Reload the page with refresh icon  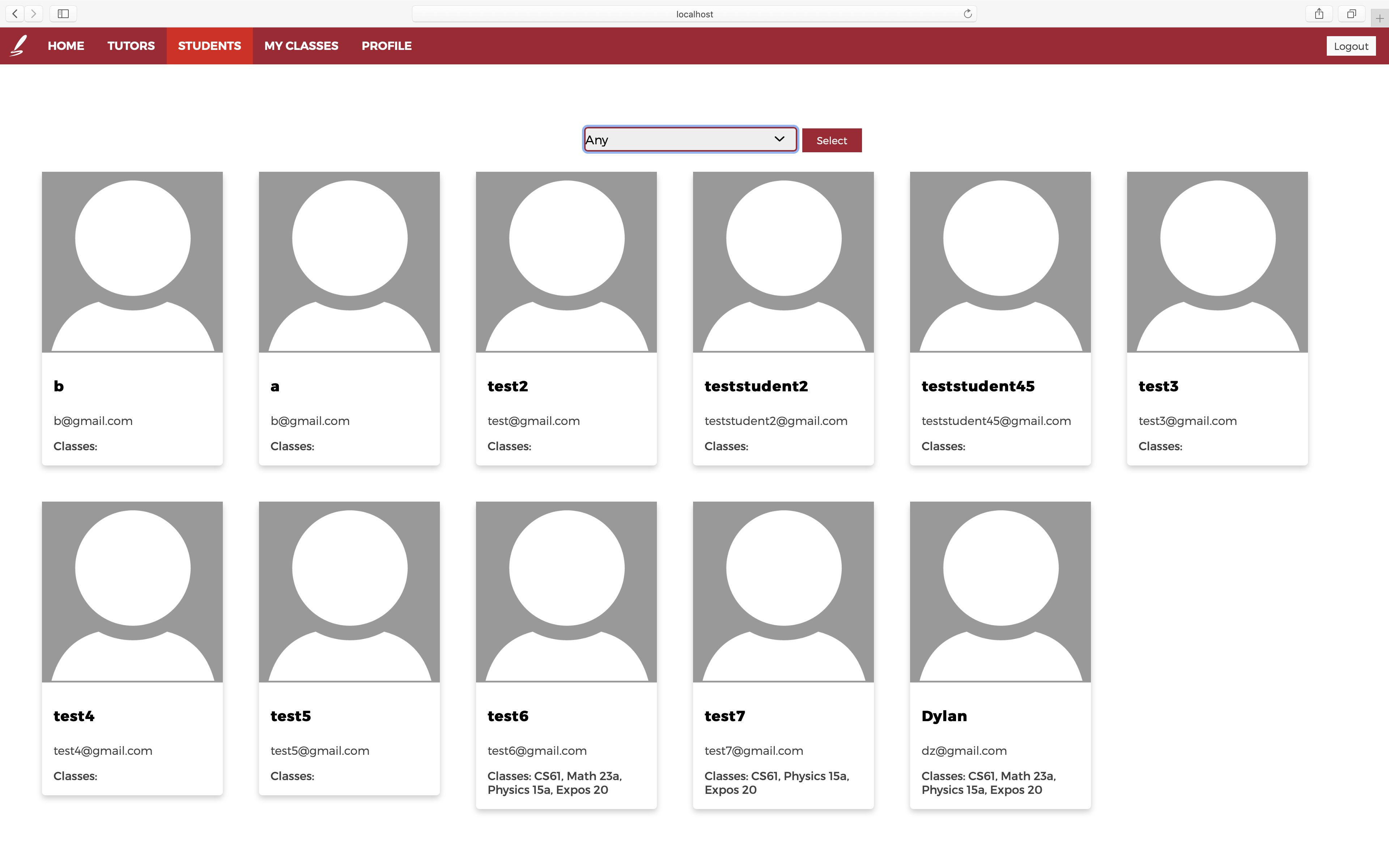[x=968, y=14]
